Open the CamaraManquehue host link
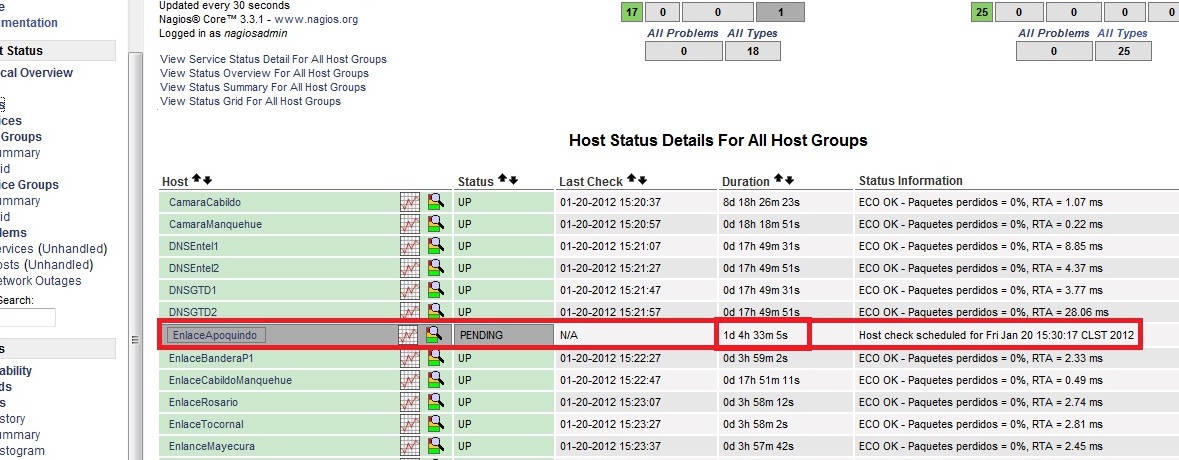Viewport: 1179px width, 460px height. click(x=215, y=224)
